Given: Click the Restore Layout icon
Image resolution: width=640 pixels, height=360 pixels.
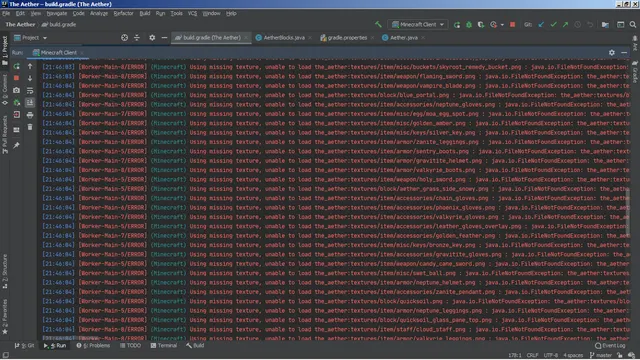Looking at the screenshot, I should pyautogui.click(x=16, y=130).
